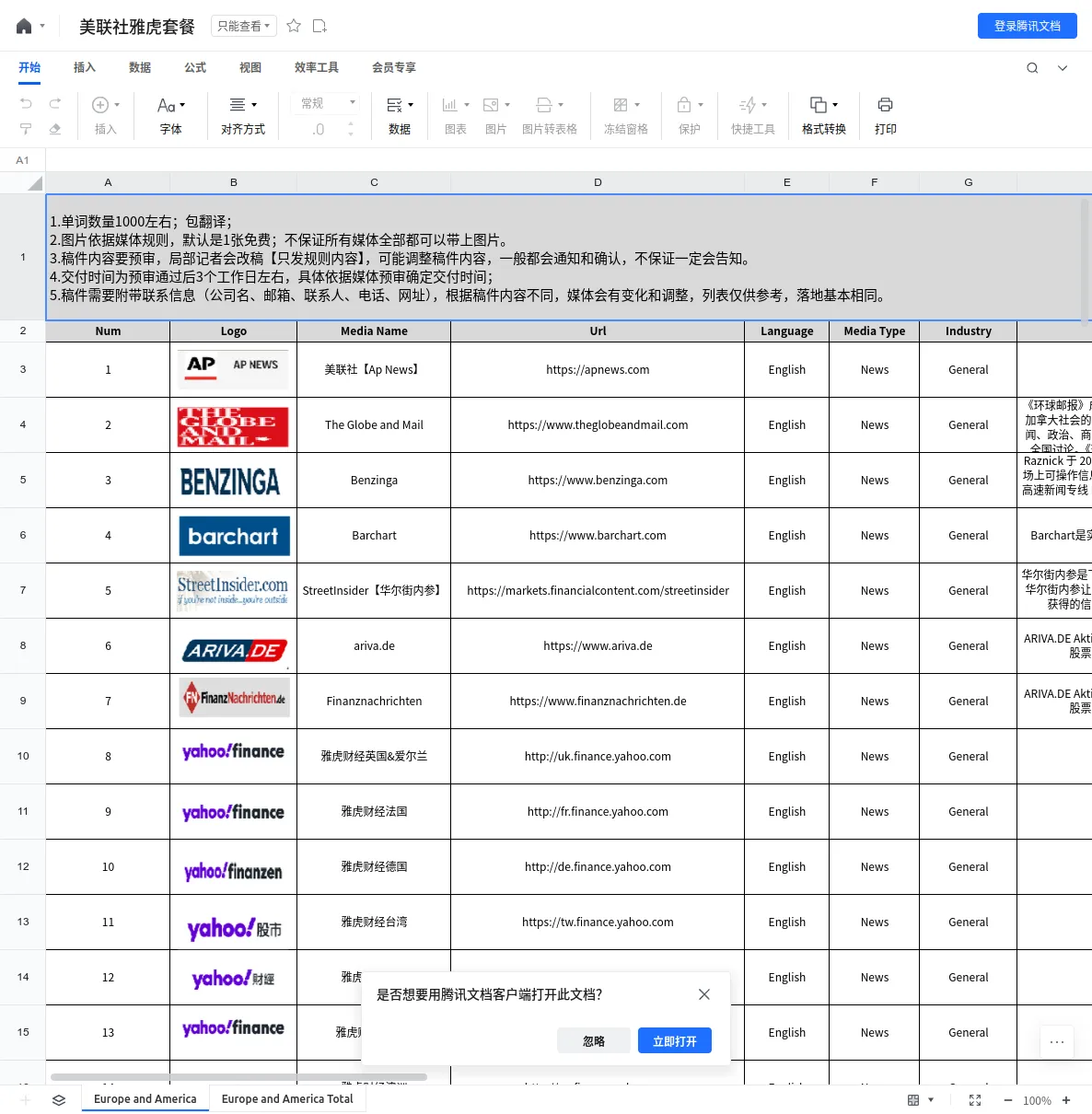This screenshot has height=1114, width=1092.
Task: Click the A1 cell reference box
Action: (x=23, y=160)
